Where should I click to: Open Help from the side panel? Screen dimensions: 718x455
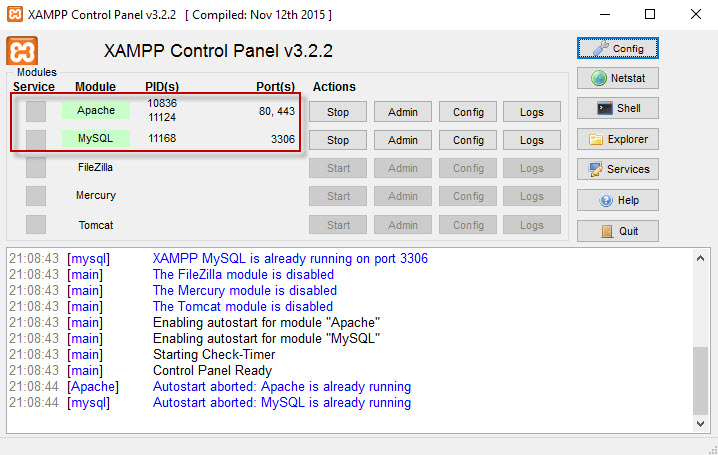pos(617,200)
